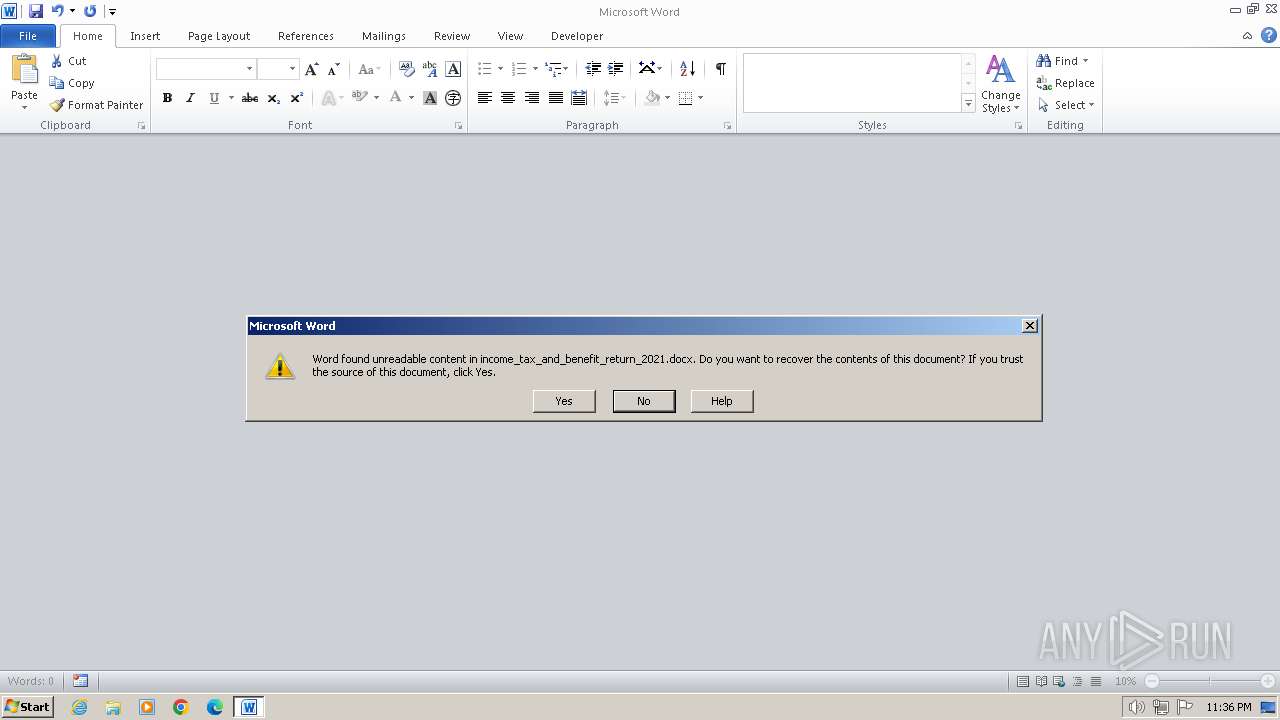Viewport: 1280px width, 720px height.
Task: Open the Change Styles menu
Action: tap(1000, 84)
